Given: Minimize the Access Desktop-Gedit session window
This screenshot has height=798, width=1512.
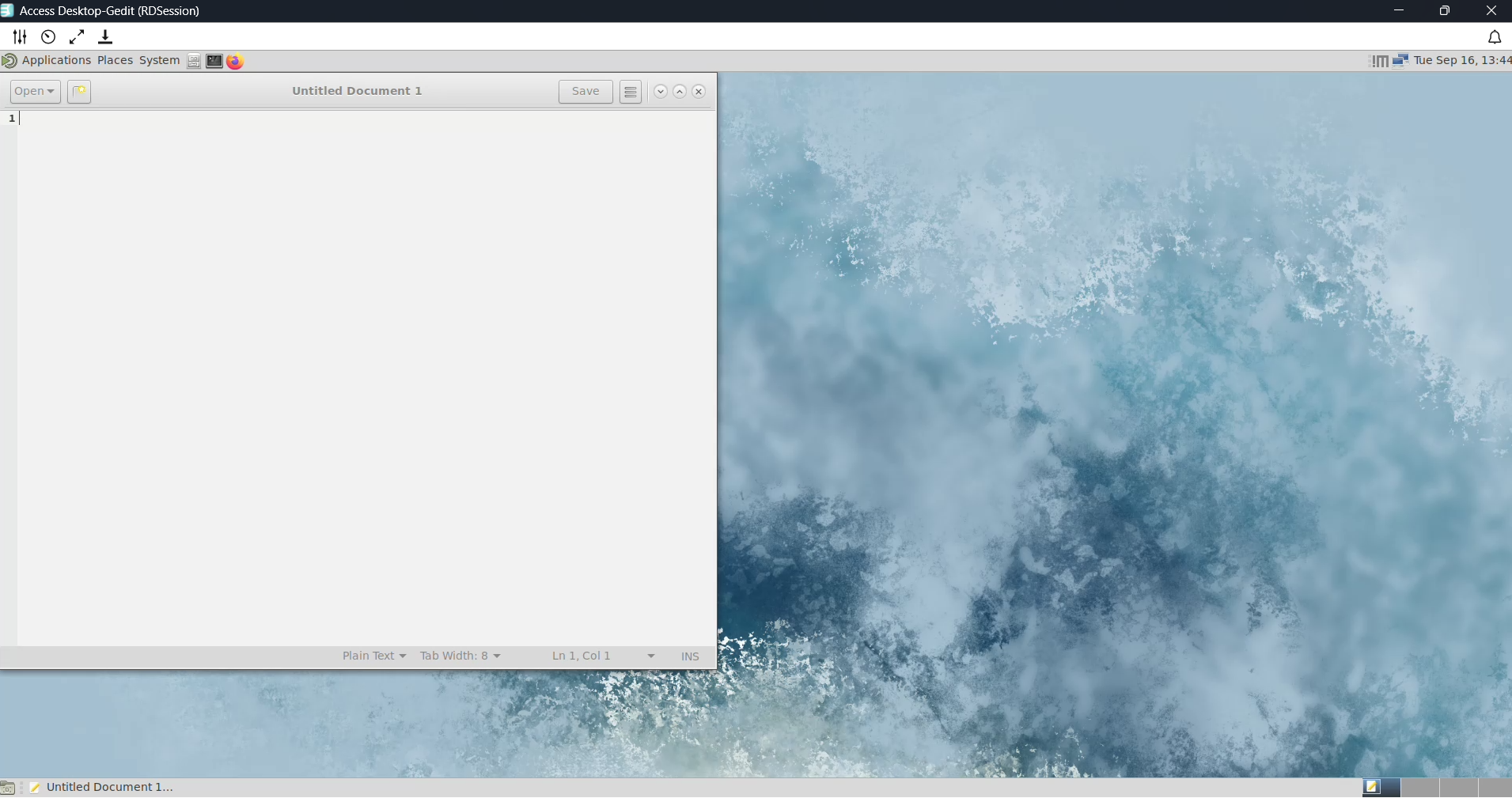Looking at the screenshot, I should (1399, 10).
